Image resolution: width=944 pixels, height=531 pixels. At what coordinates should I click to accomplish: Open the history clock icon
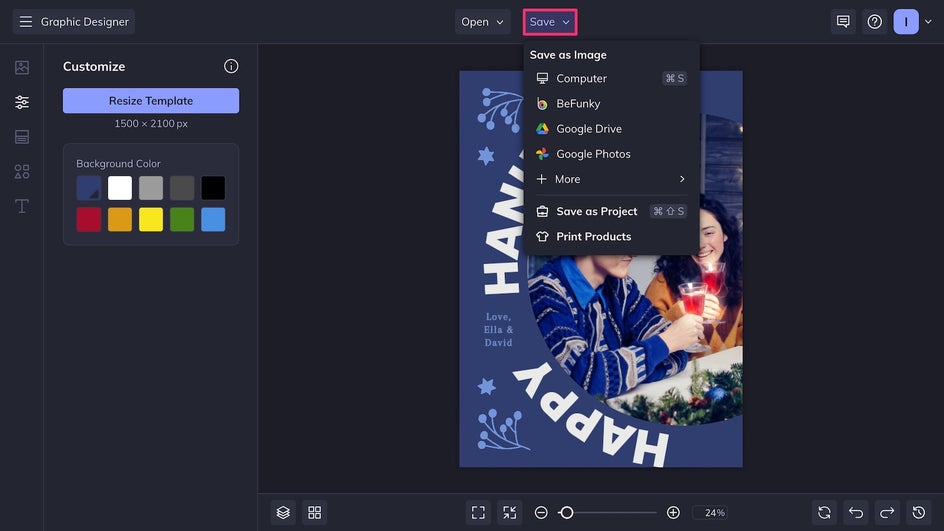[918, 512]
